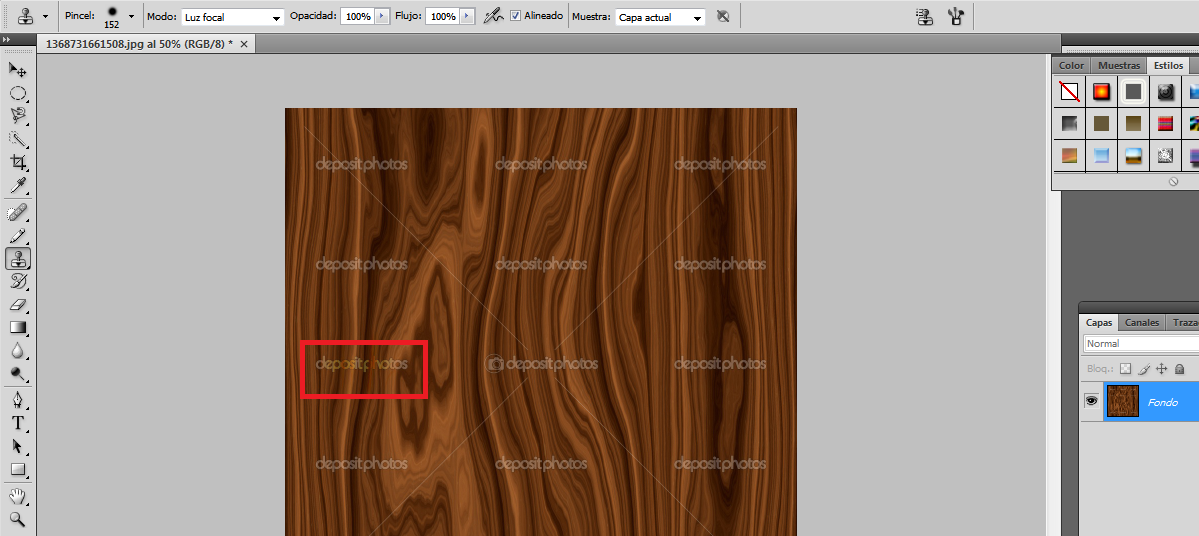Apply the black circular button style swatch
This screenshot has height=536, width=1199.
1165,93
